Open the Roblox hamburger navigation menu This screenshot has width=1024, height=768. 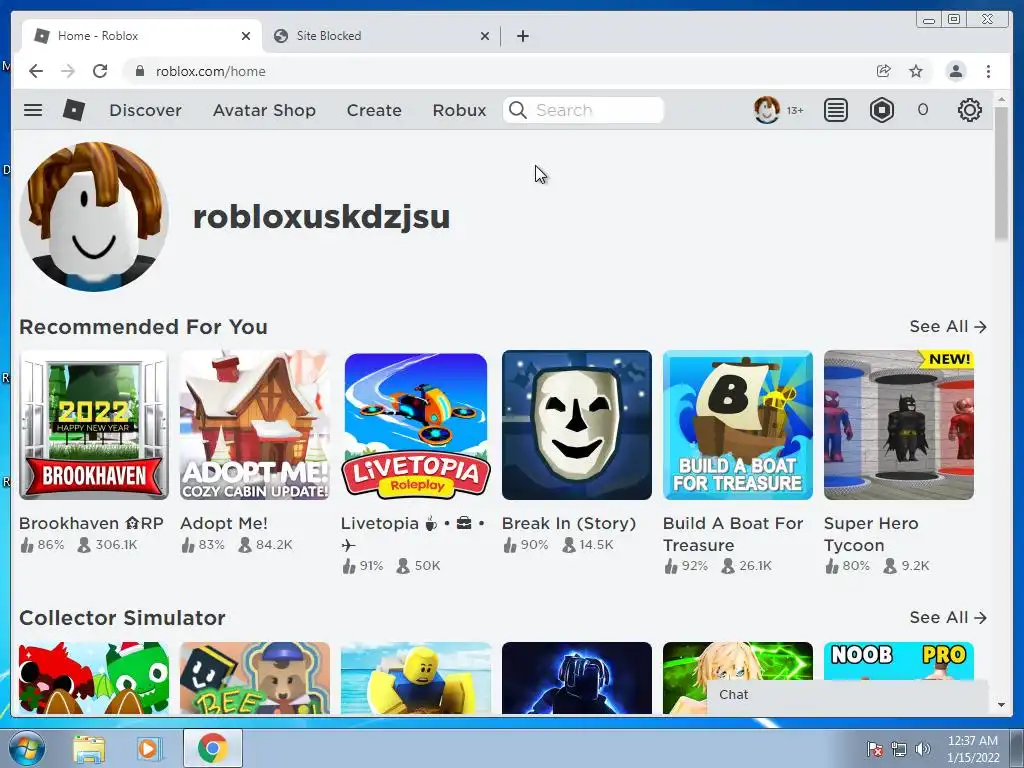[33, 110]
